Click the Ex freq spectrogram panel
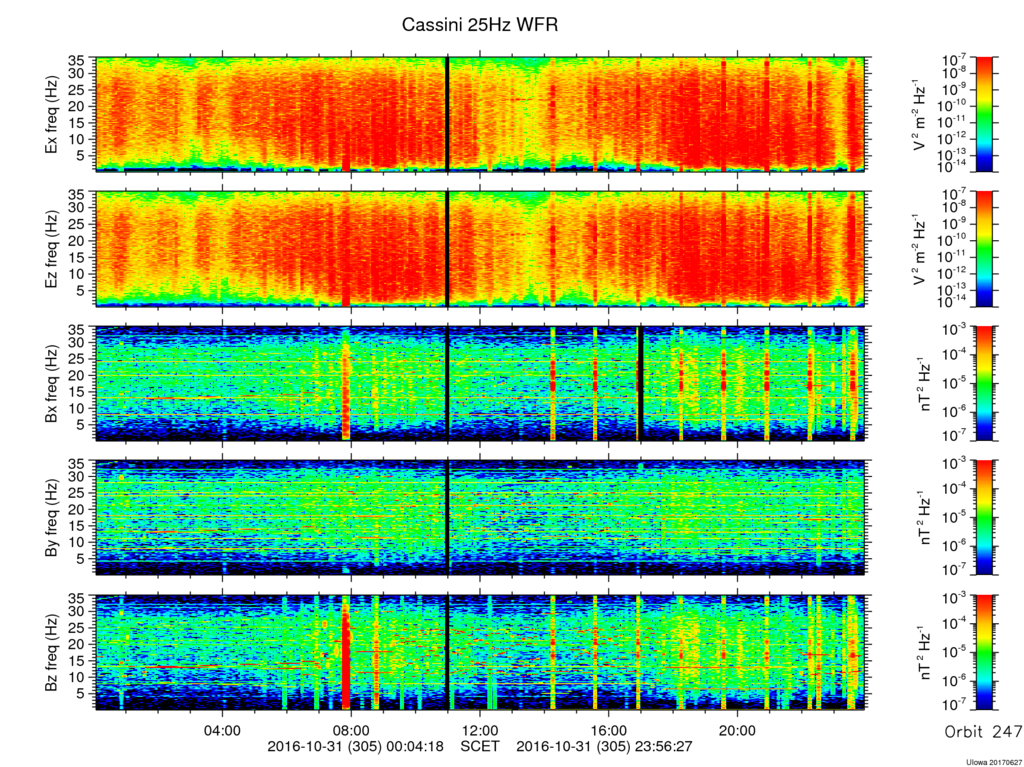 click(481, 114)
